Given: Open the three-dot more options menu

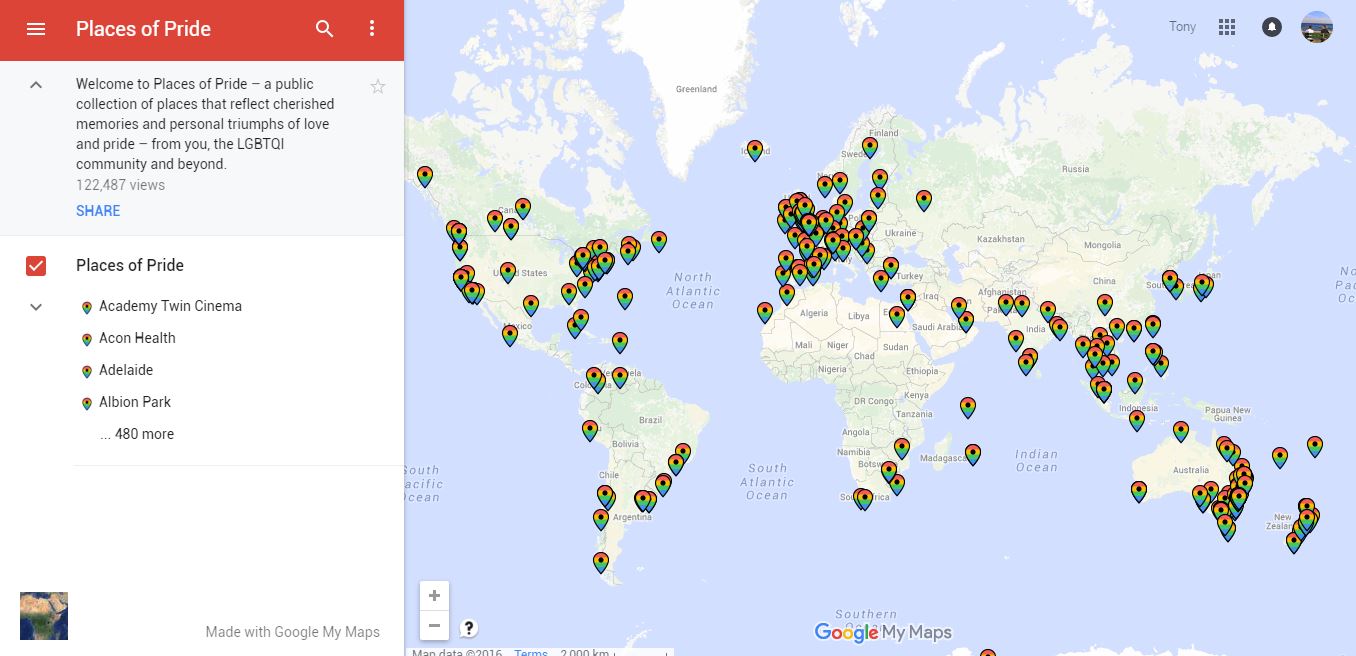Looking at the screenshot, I should point(372,29).
